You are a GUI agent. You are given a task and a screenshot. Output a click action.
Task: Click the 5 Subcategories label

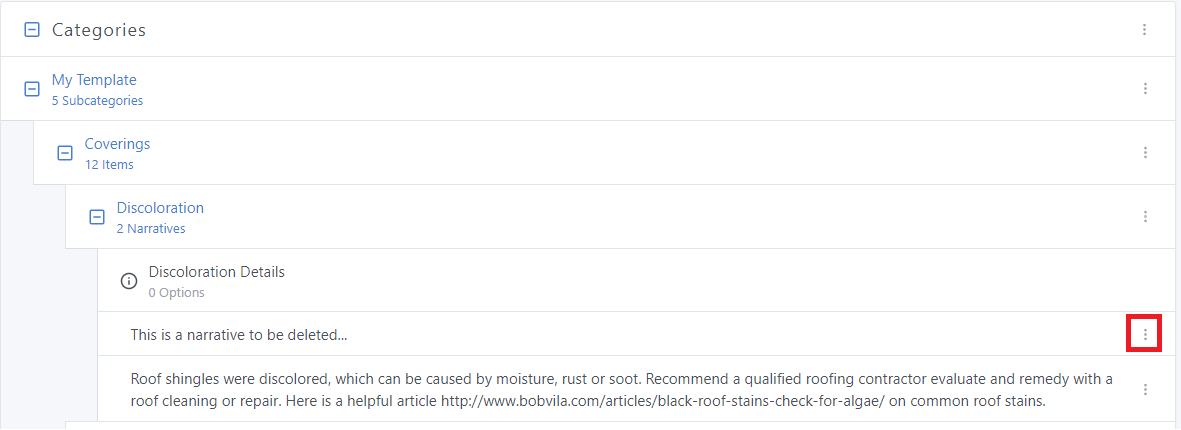point(97,101)
